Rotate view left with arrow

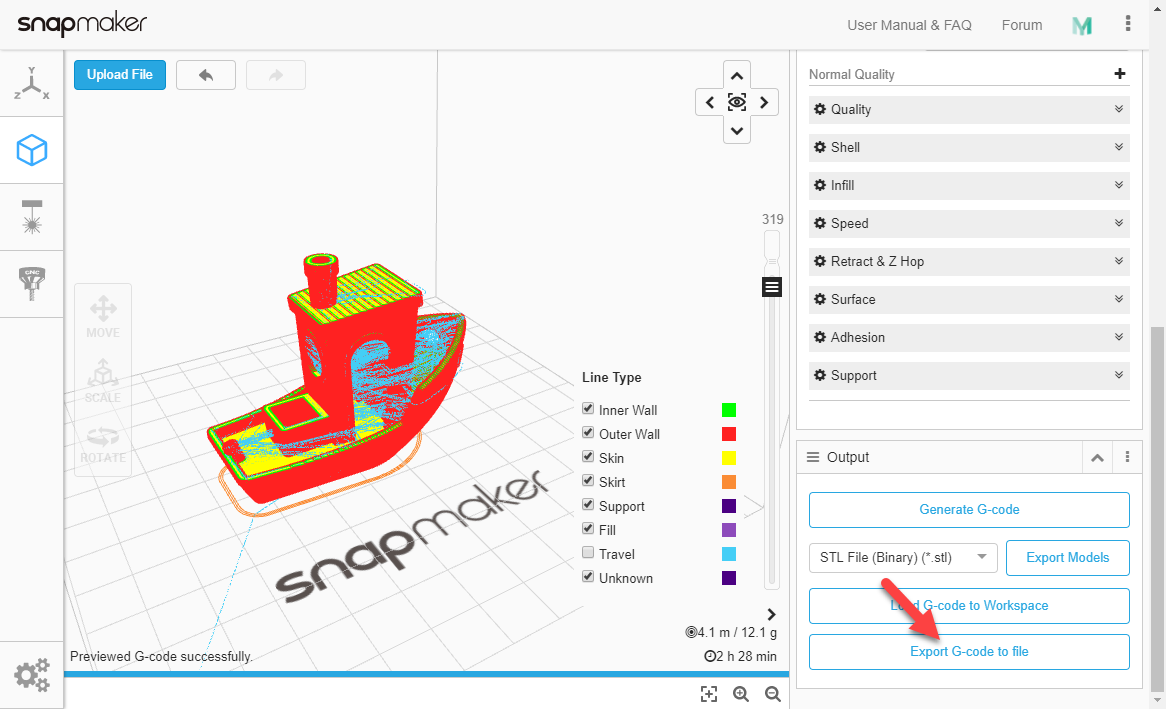[709, 103]
